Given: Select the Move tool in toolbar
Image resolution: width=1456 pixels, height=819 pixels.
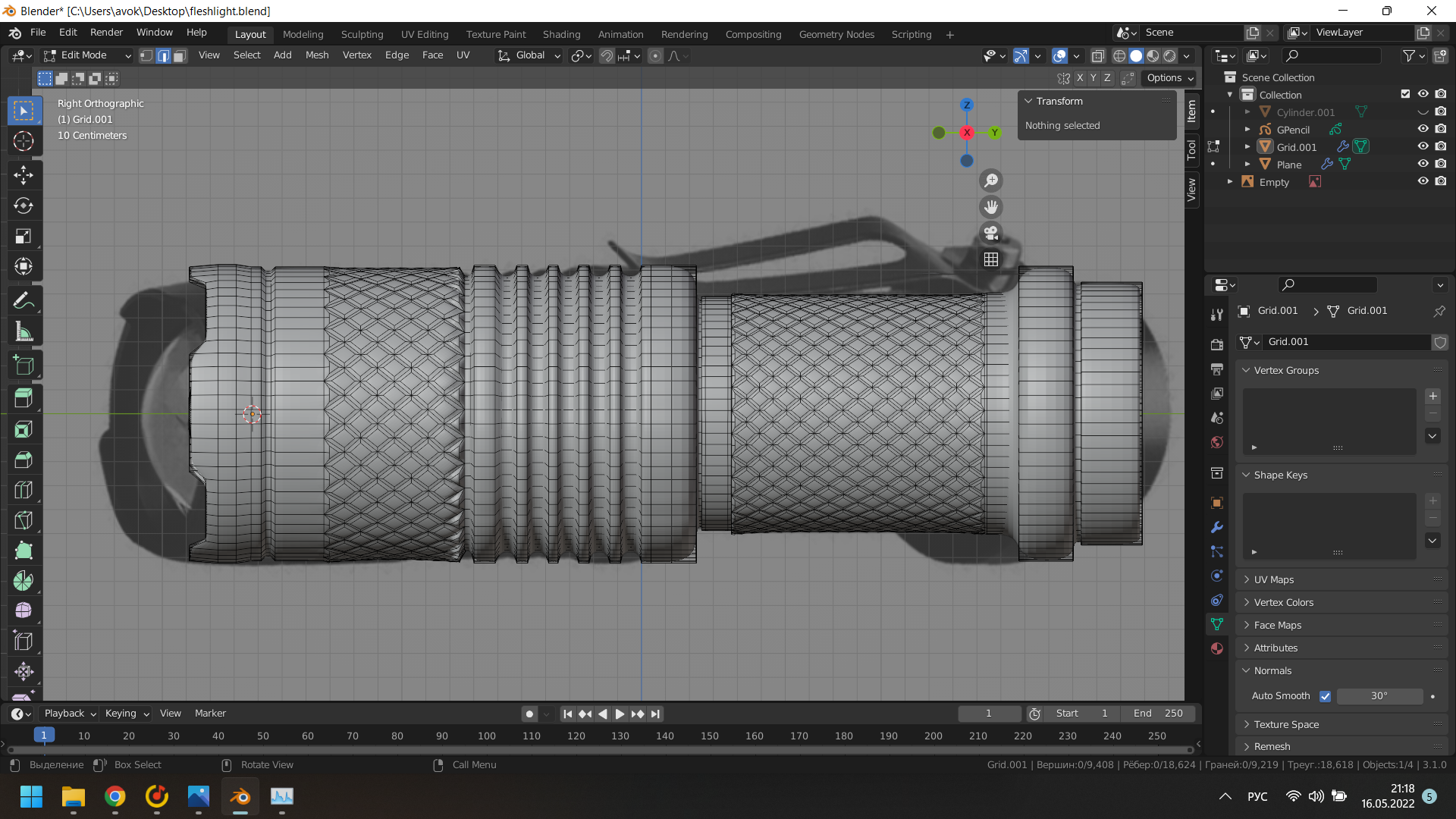Looking at the screenshot, I should pyautogui.click(x=24, y=175).
